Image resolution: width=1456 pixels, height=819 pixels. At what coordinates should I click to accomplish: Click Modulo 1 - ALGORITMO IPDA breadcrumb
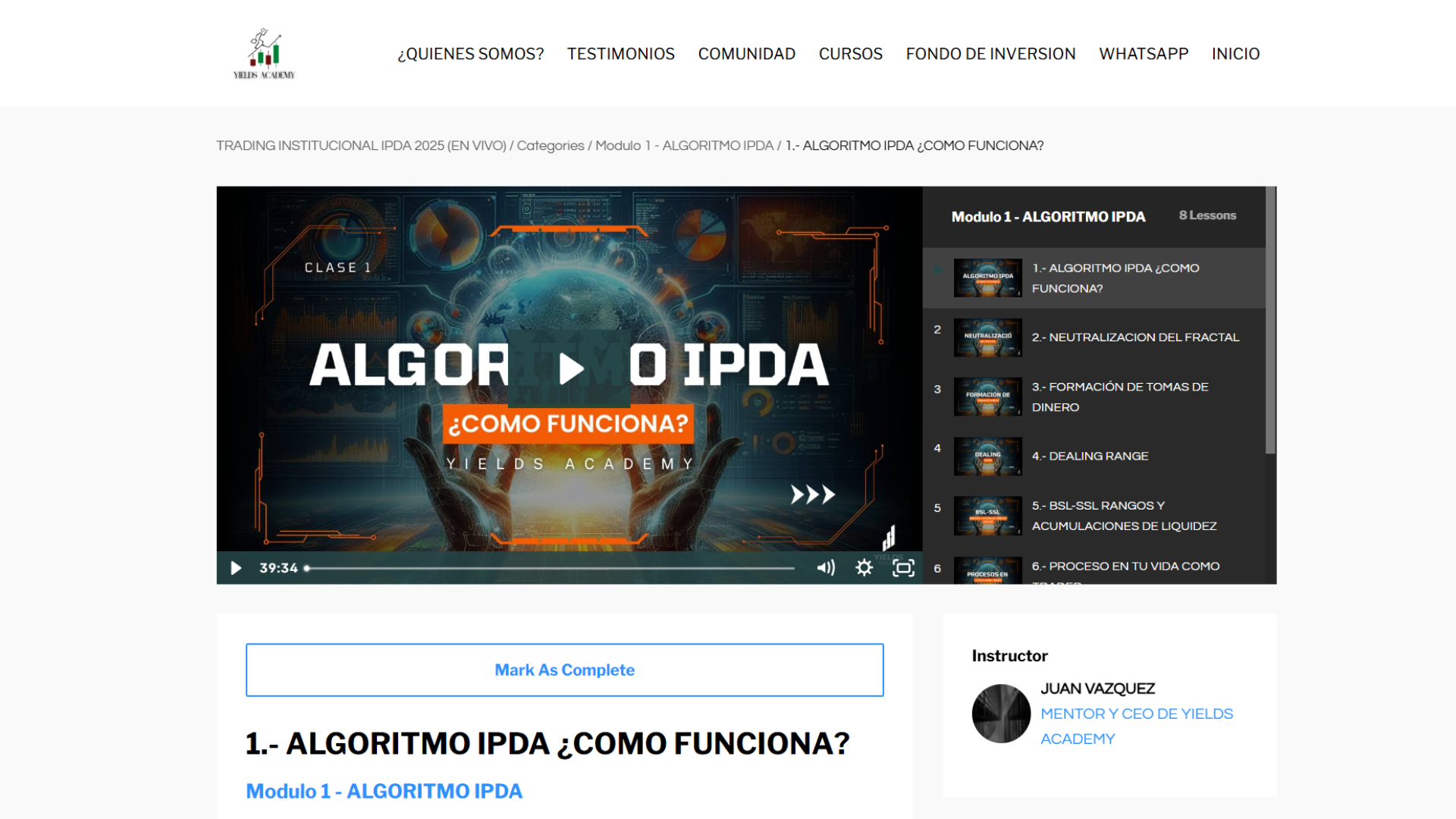click(x=684, y=146)
